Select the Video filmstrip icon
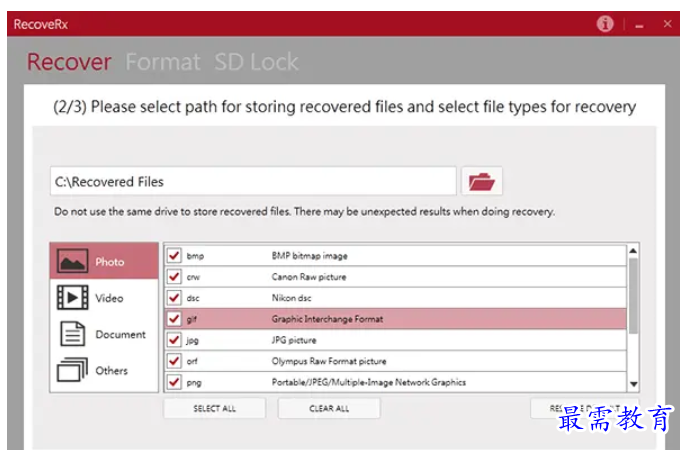The width and height of the screenshot is (680, 450). pos(72,297)
